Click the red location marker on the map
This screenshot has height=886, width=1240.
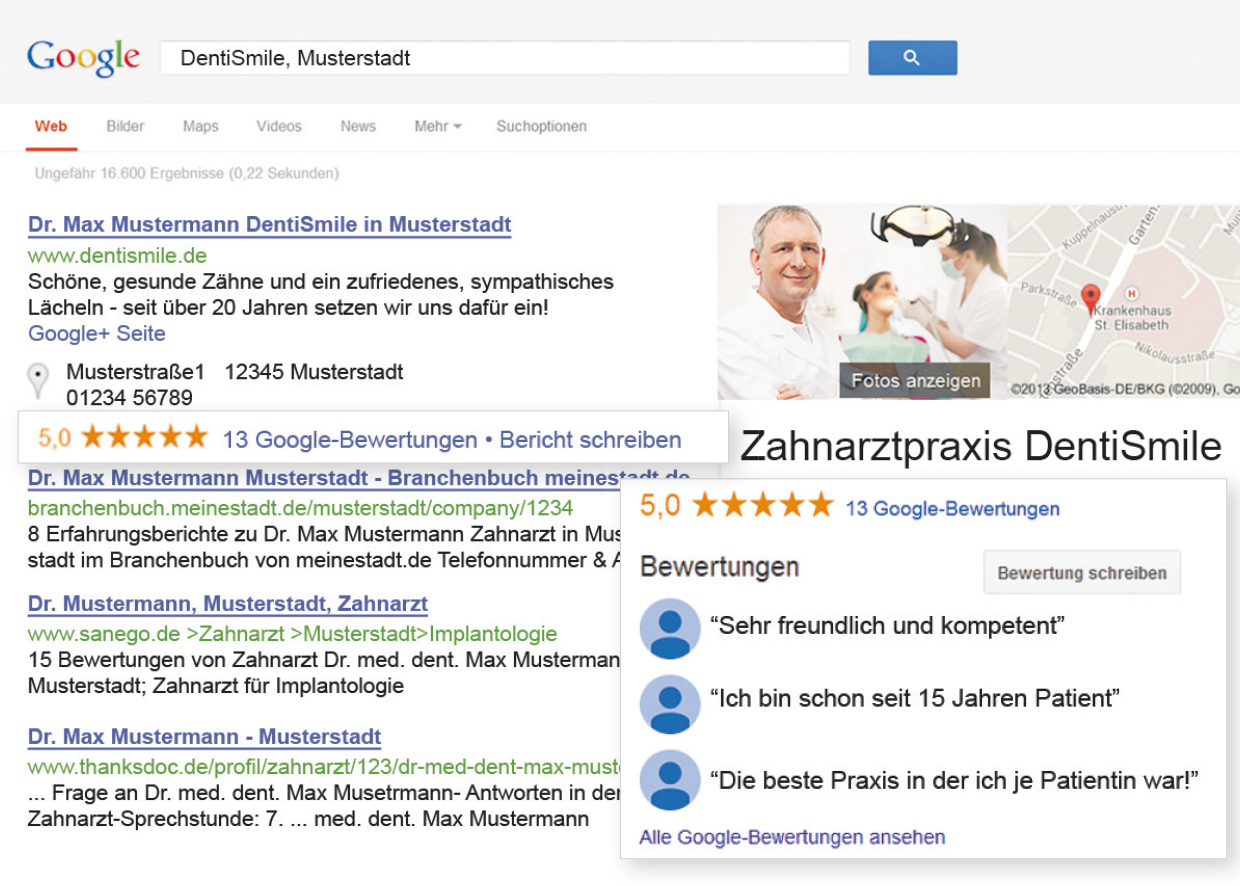coord(1091,299)
